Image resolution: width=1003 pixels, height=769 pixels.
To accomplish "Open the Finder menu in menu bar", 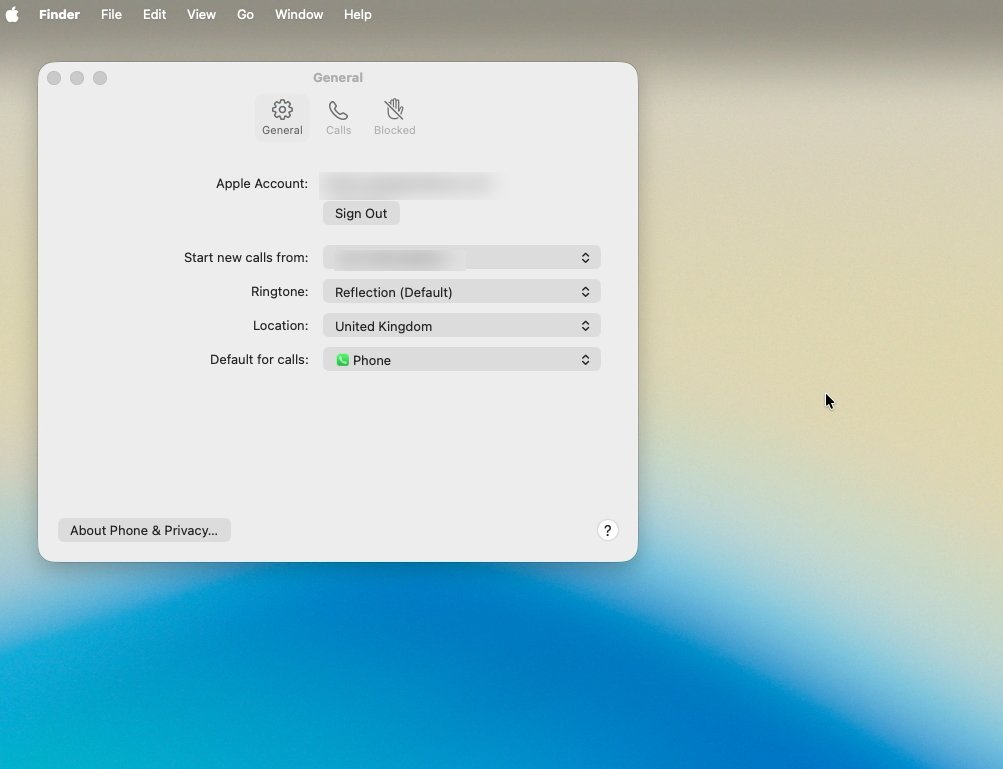I will (59, 15).
